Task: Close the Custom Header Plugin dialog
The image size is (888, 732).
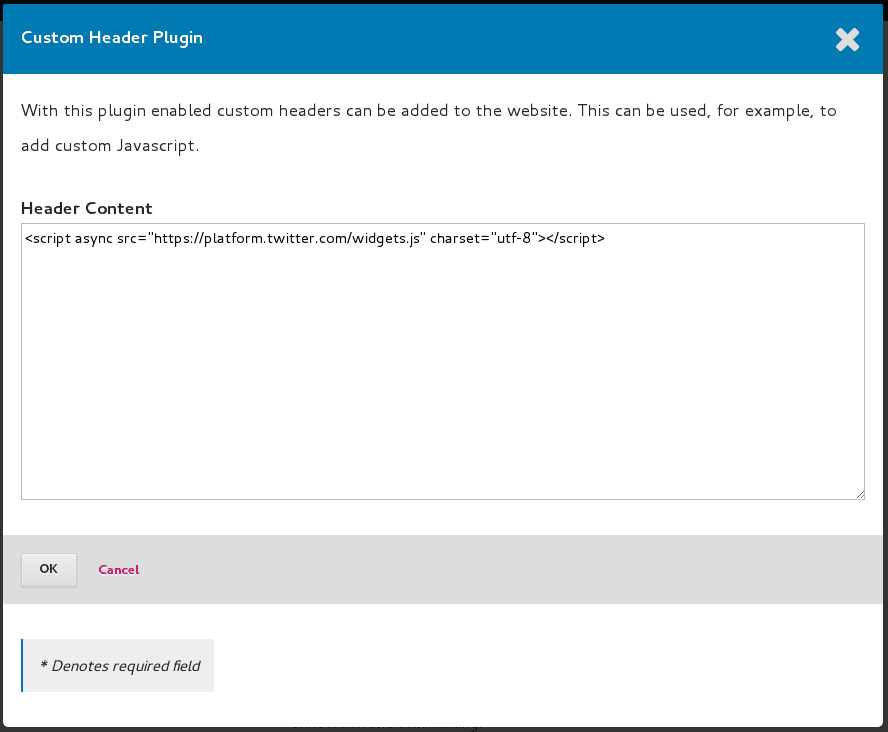Action: coord(847,39)
